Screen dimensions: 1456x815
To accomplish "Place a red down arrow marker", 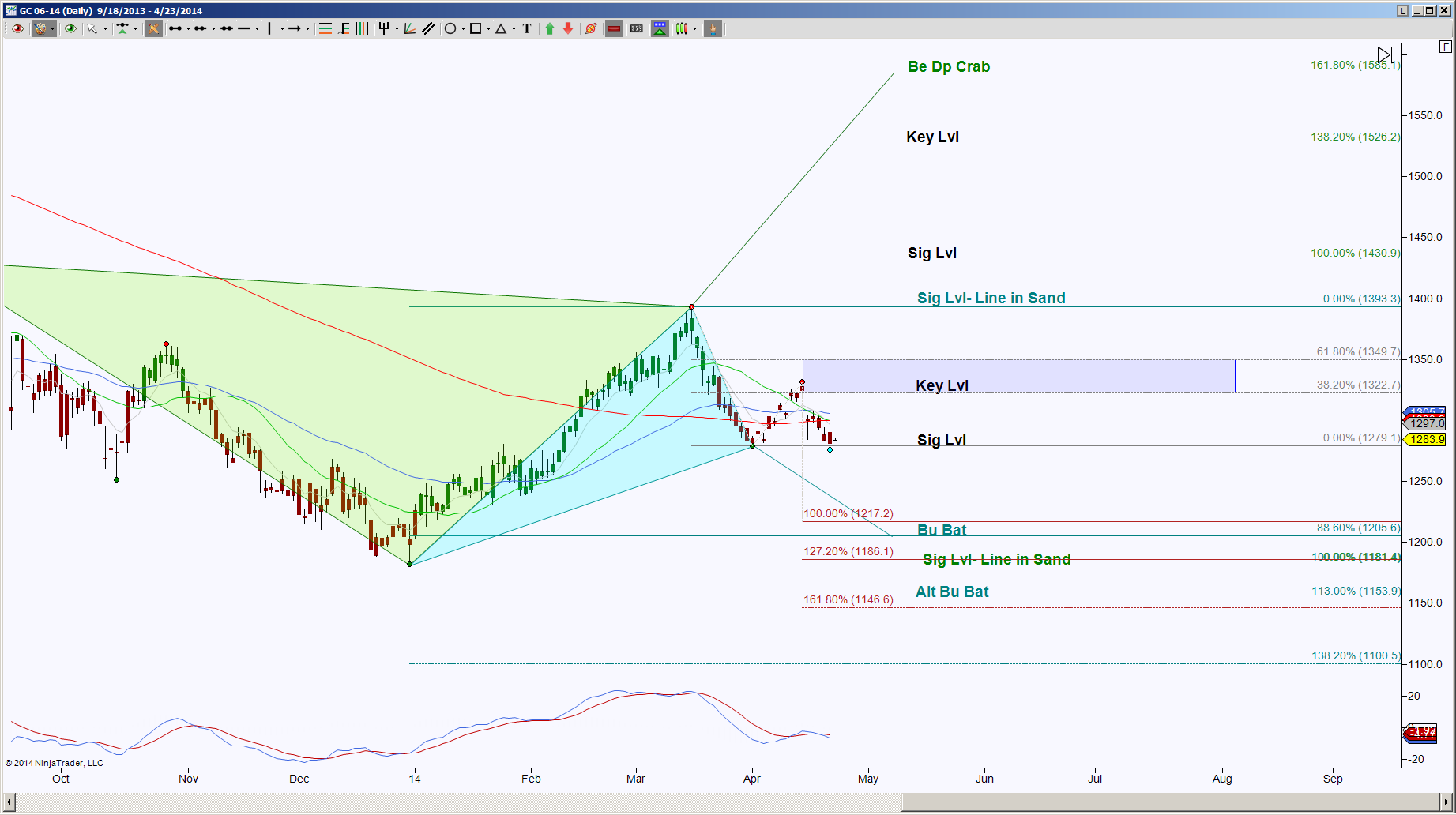I will 568,28.
